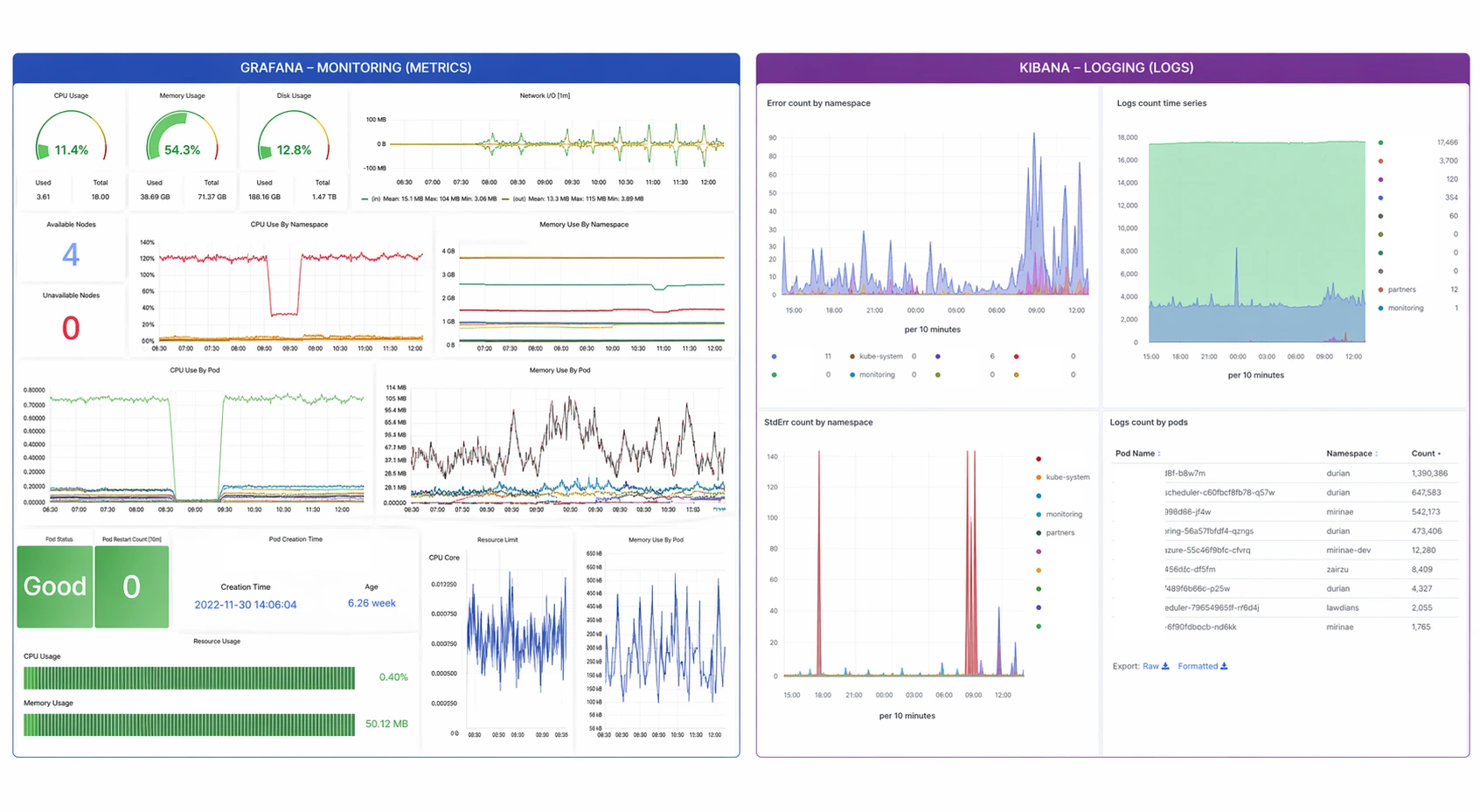Screen dimensions: 1480x812
Task: Click the download icon beside Raw export
Action: point(1165,666)
